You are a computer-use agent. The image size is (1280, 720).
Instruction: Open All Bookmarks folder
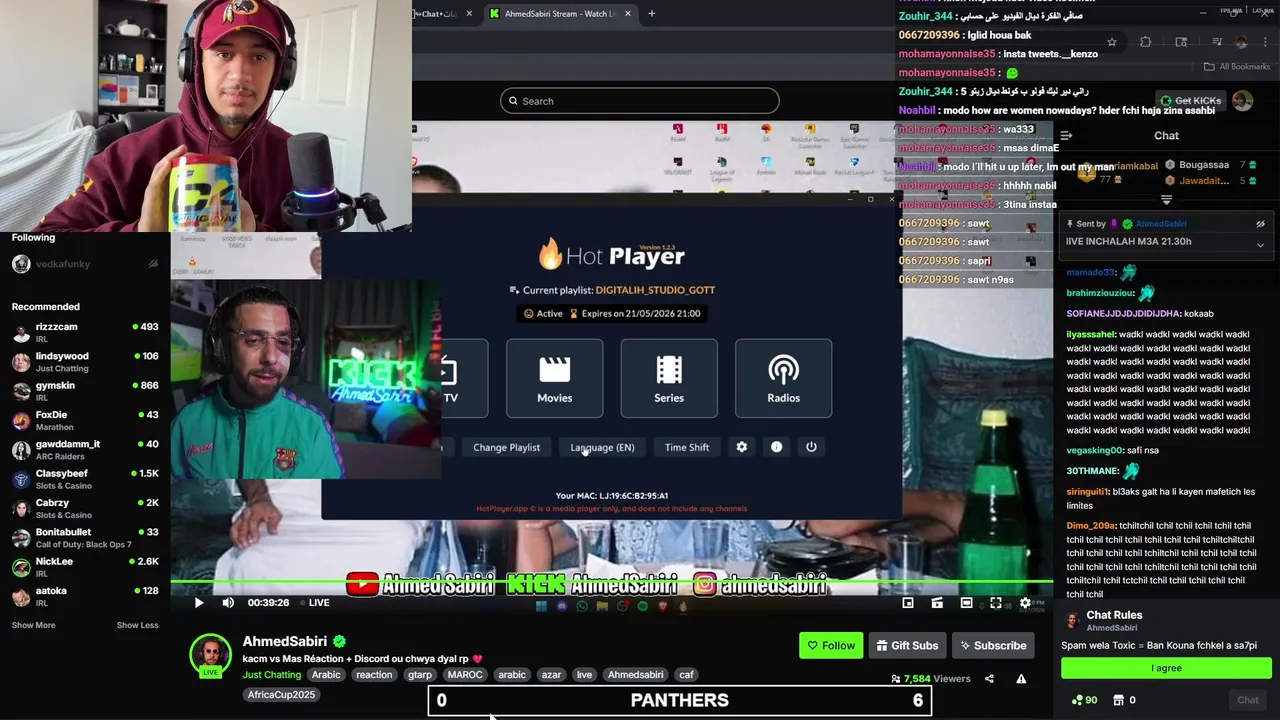[1237, 67]
